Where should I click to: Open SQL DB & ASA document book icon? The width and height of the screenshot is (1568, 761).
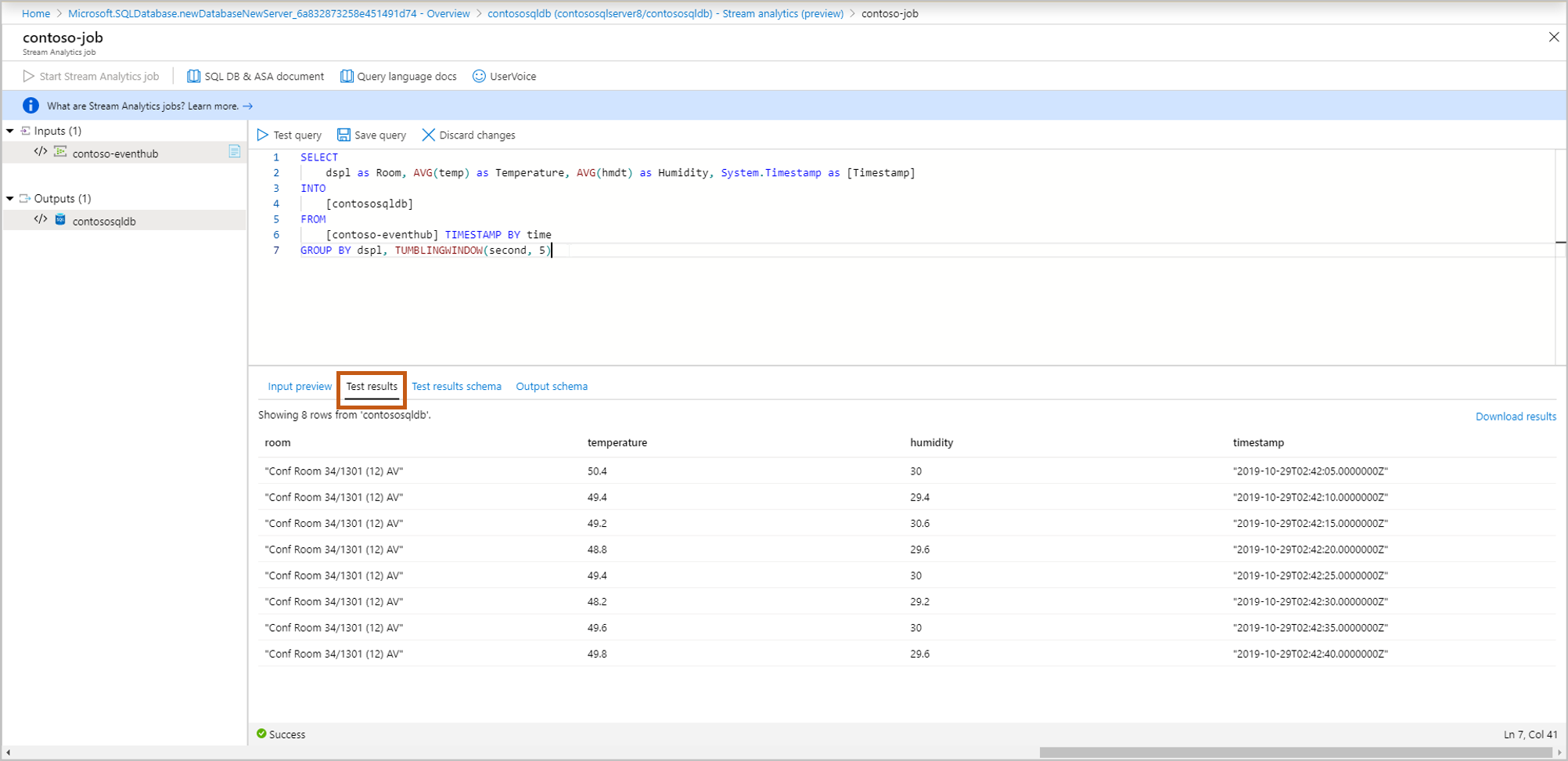click(x=193, y=77)
